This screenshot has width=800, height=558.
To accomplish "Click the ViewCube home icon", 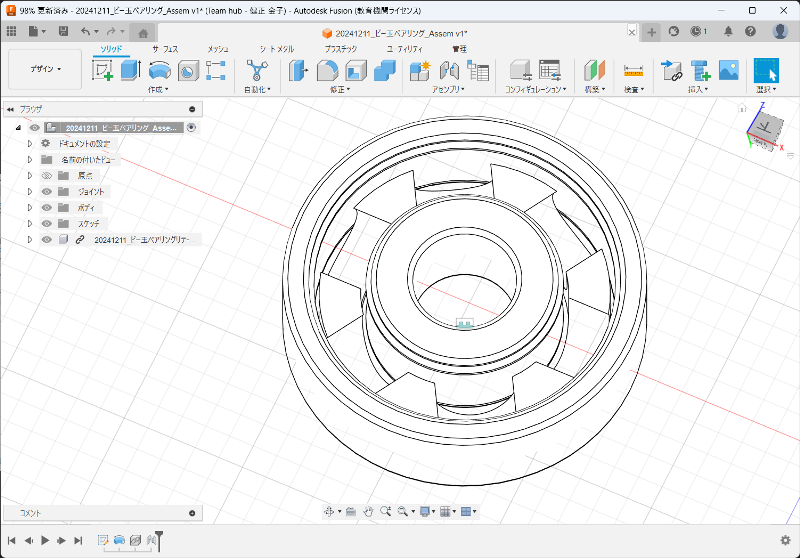I will coord(742,108).
